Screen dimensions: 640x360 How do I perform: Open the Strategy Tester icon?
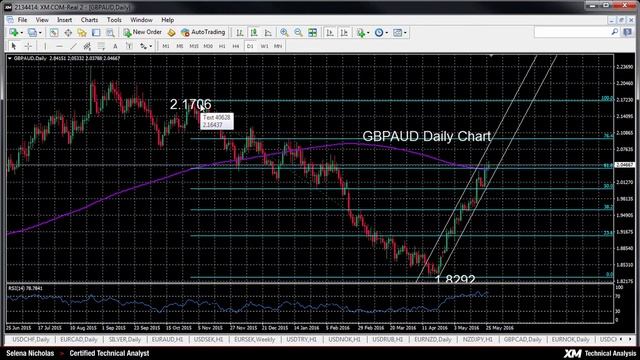click(110, 32)
